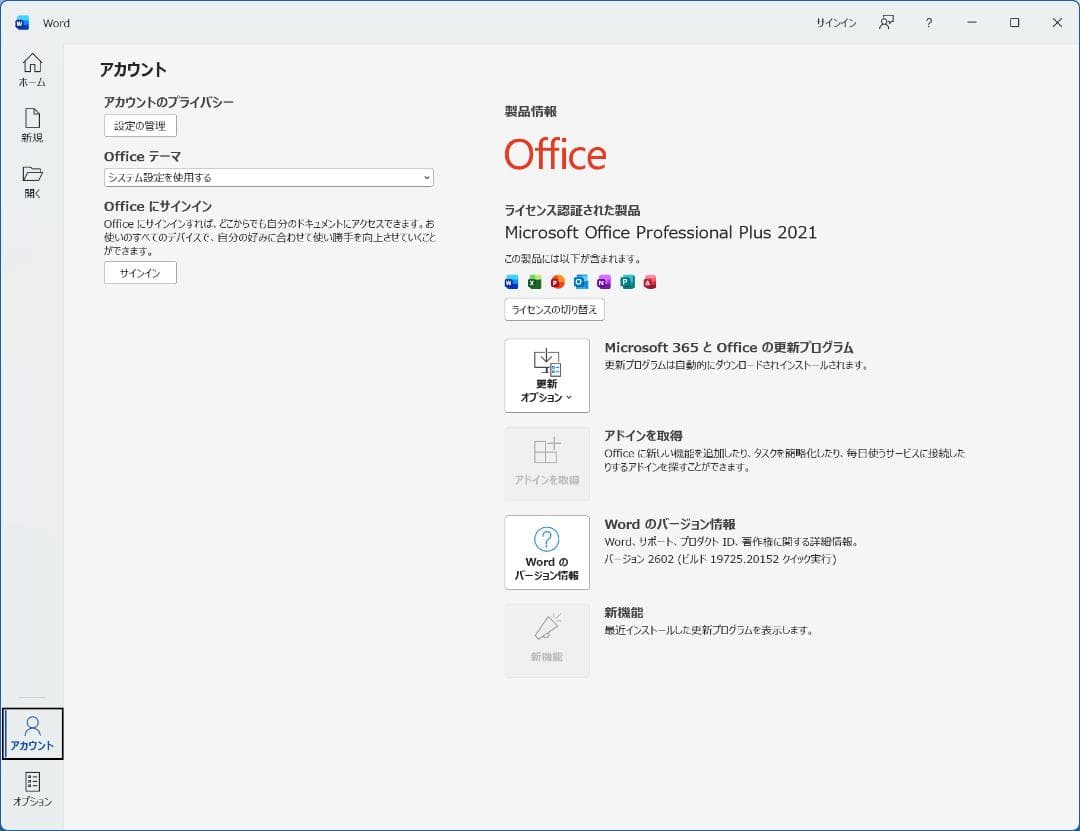The height and width of the screenshot is (831, 1080).
Task: Click the 'Word のバージョン情報' heading text
Action: 670,524
